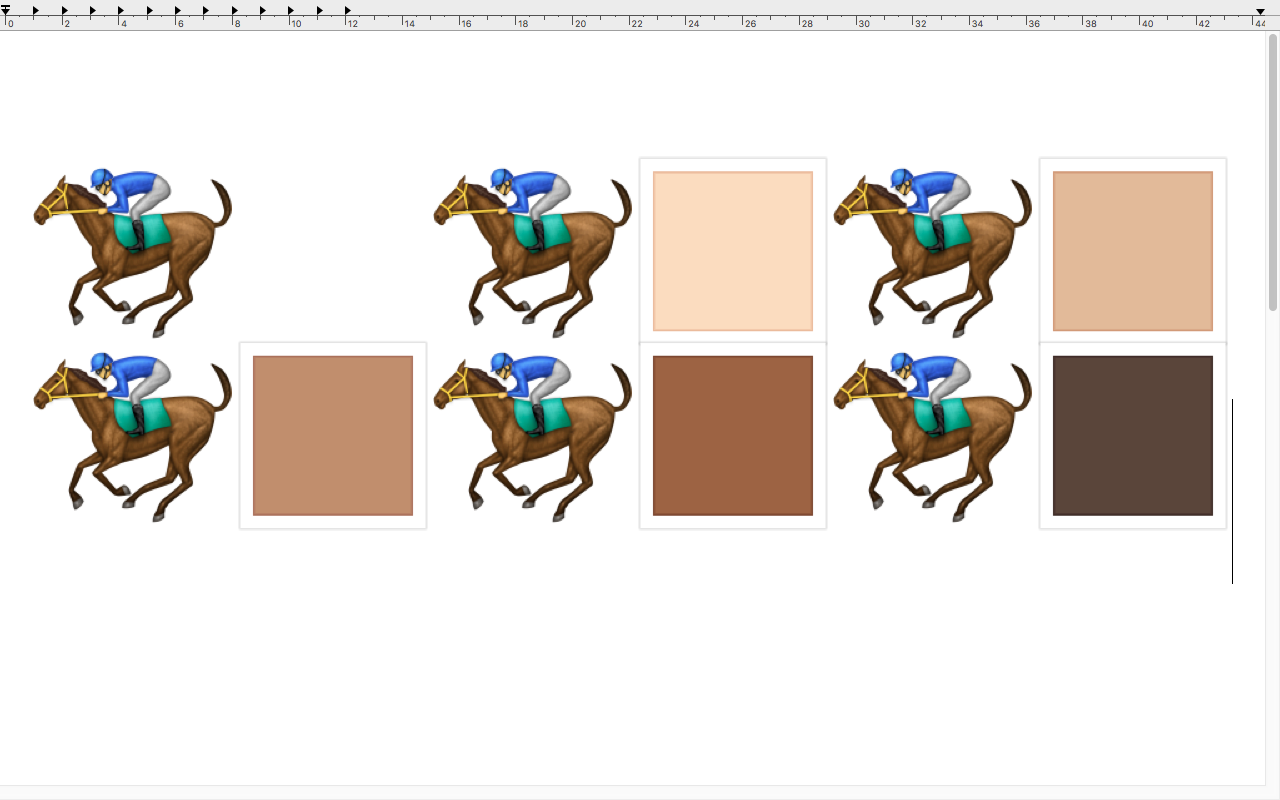Click the tab stop at ruler mark 11
1280x800 pixels.
click(320, 11)
